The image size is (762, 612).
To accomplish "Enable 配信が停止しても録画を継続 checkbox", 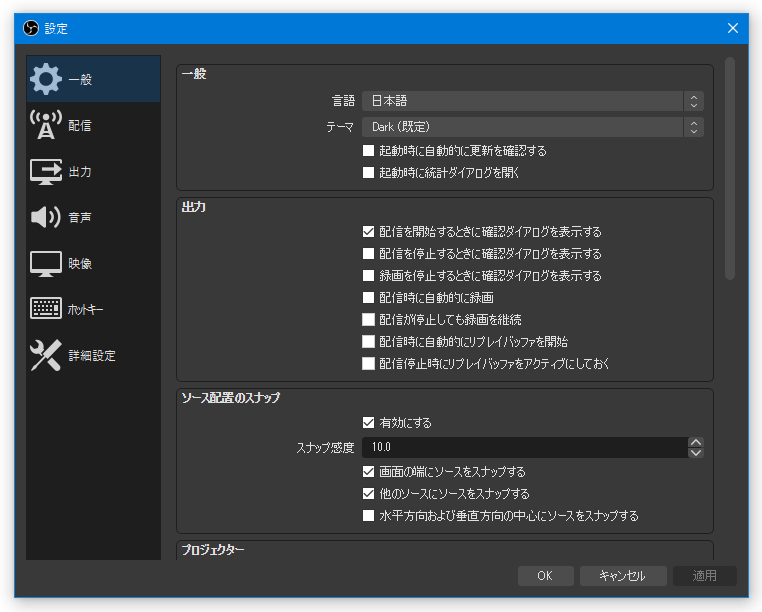I will pos(368,319).
